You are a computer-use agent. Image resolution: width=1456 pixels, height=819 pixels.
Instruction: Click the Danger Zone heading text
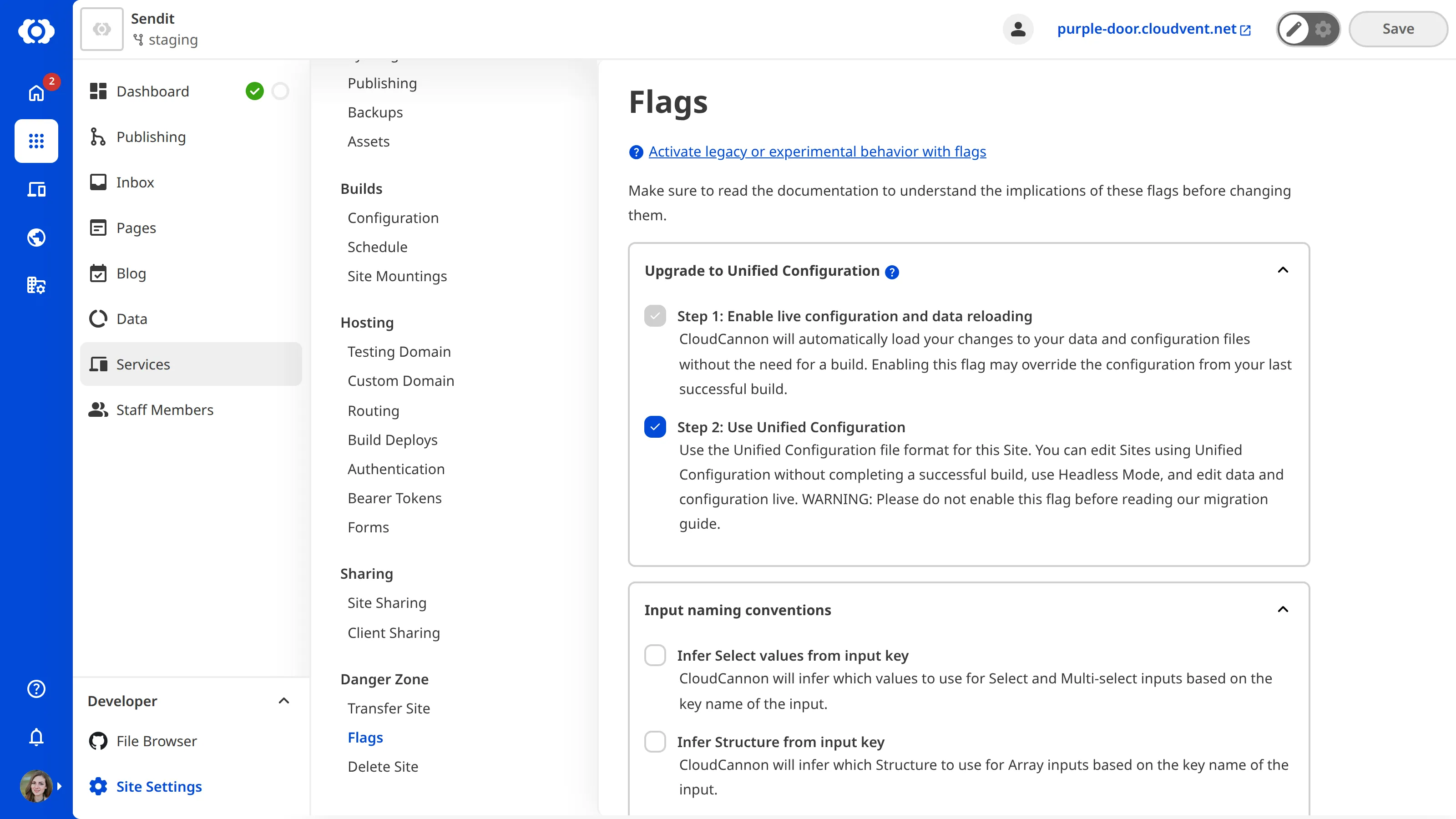point(384,679)
